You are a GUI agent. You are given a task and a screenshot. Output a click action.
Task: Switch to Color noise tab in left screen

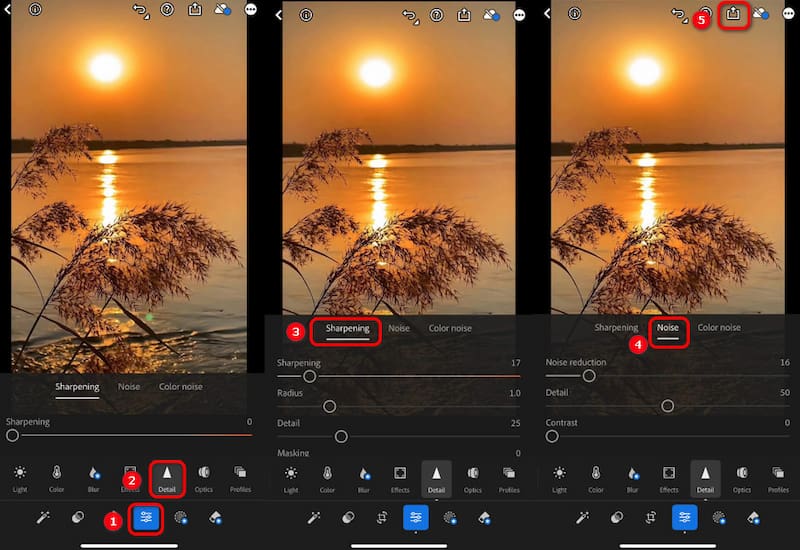[x=180, y=387]
